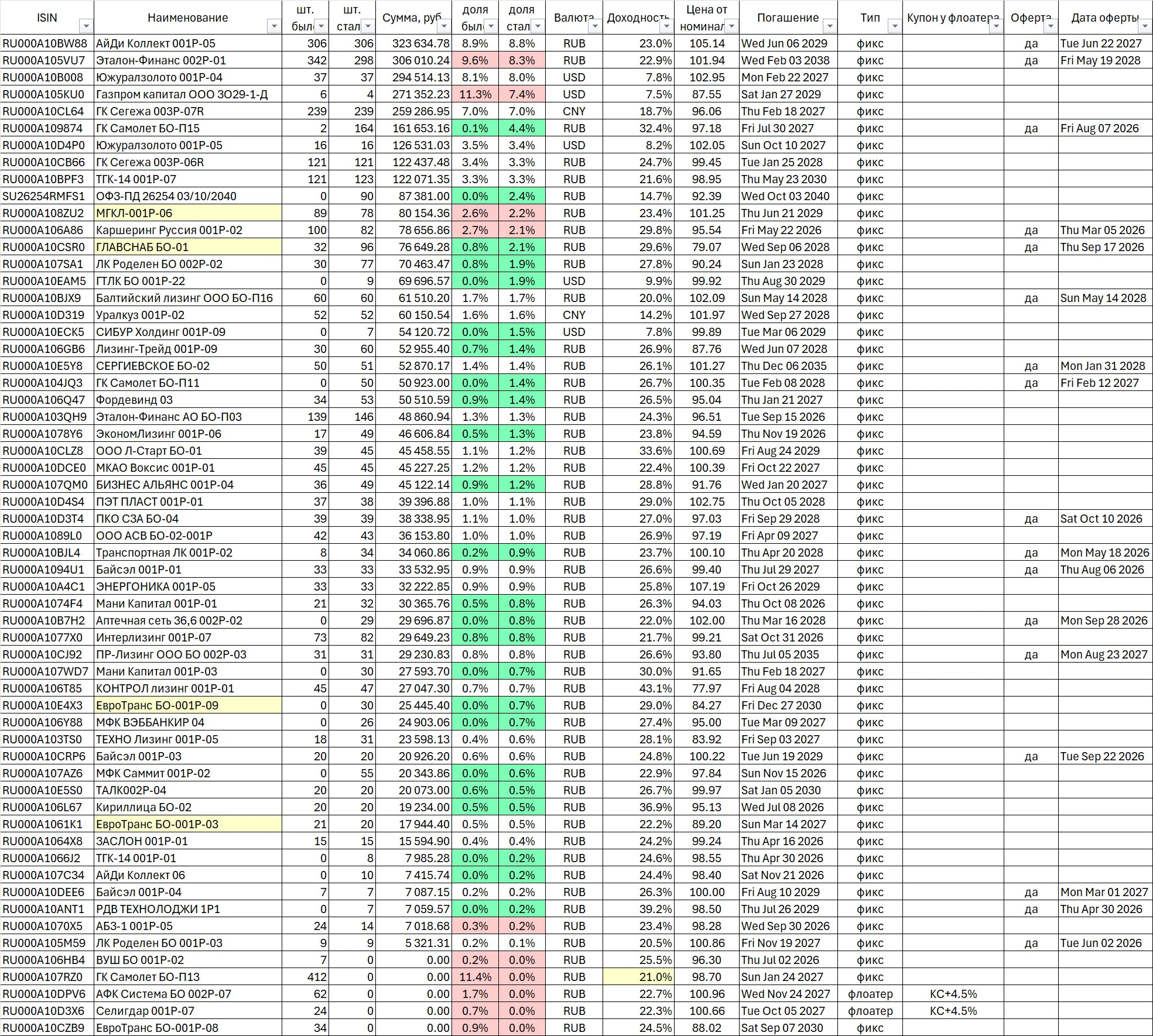Select 'Газпром капитал ООО ЗО29-1-Д' cell
This screenshot has height=1036, width=1153.
point(188,94)
